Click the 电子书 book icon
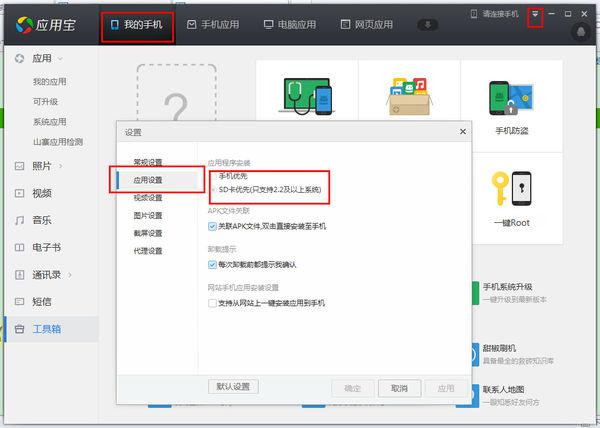Viewport: 600px width, 428px height. coord(19,247)
